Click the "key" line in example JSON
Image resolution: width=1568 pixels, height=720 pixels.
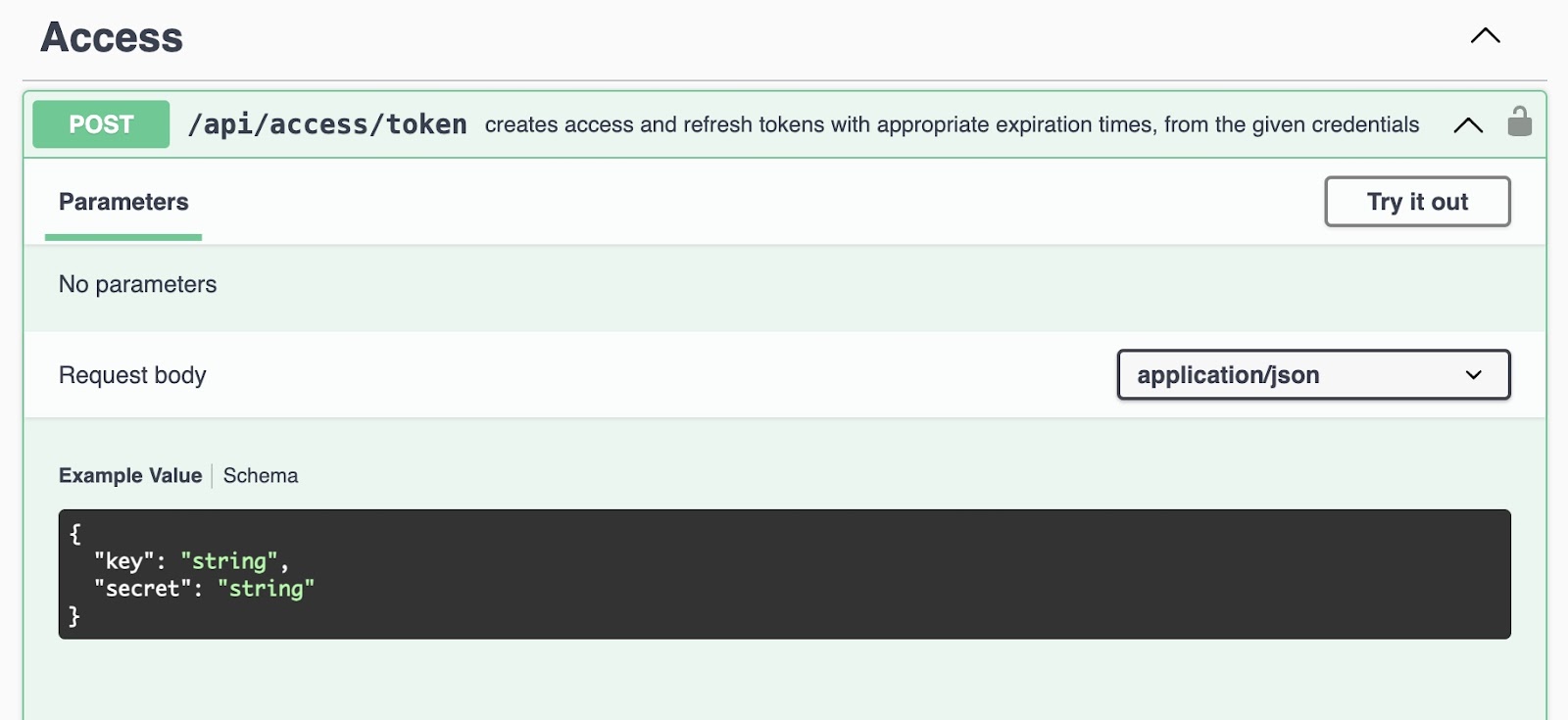pos(191,561)
